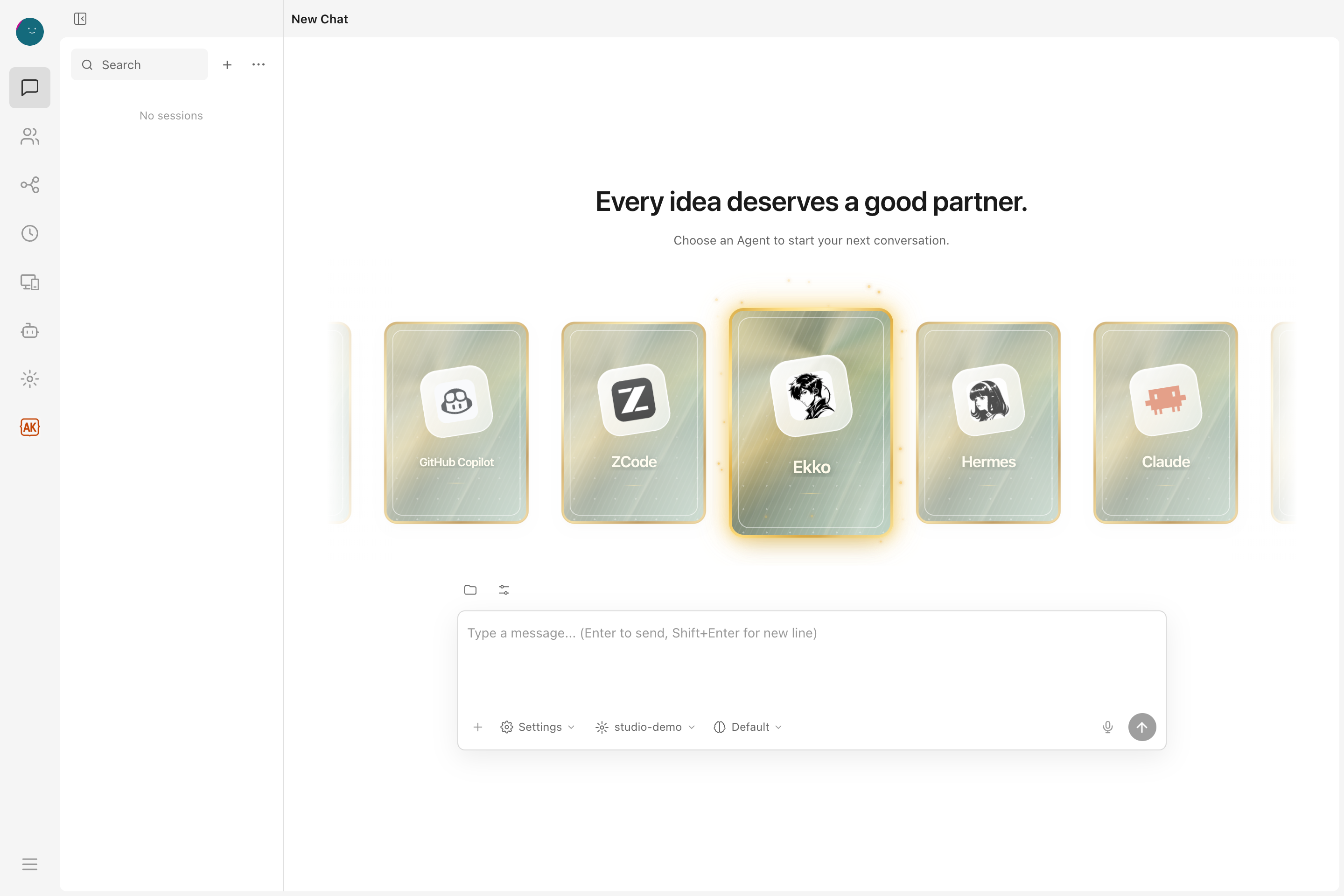1344x896 pixels.
Task: Open the three-dot more options menu
Action: 258,64
